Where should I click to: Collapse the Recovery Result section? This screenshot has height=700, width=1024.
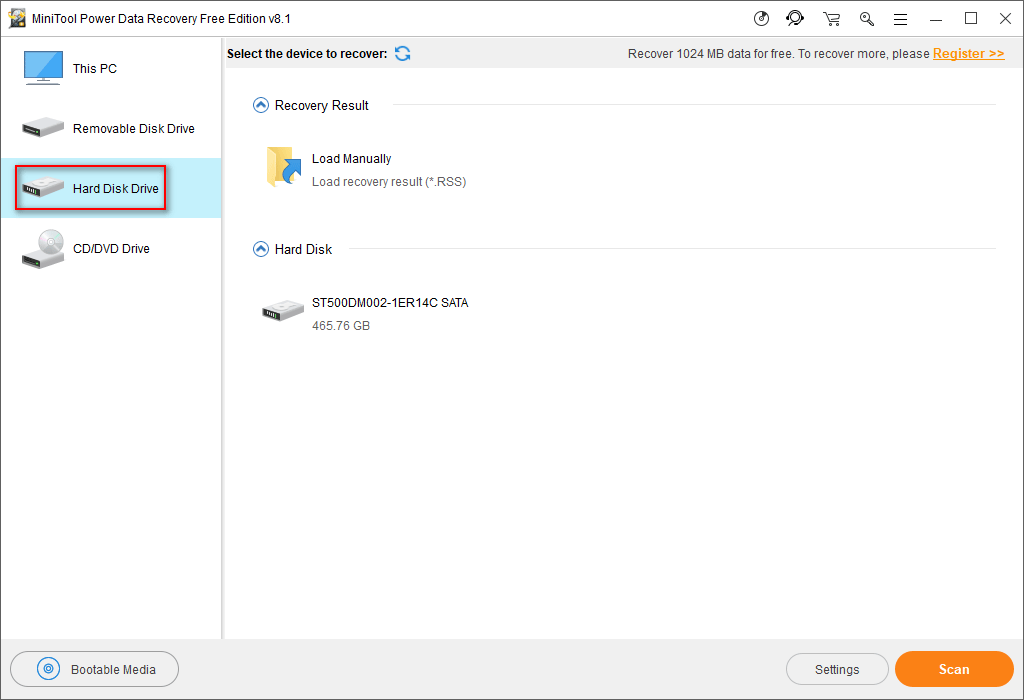[x=261, y=105]
